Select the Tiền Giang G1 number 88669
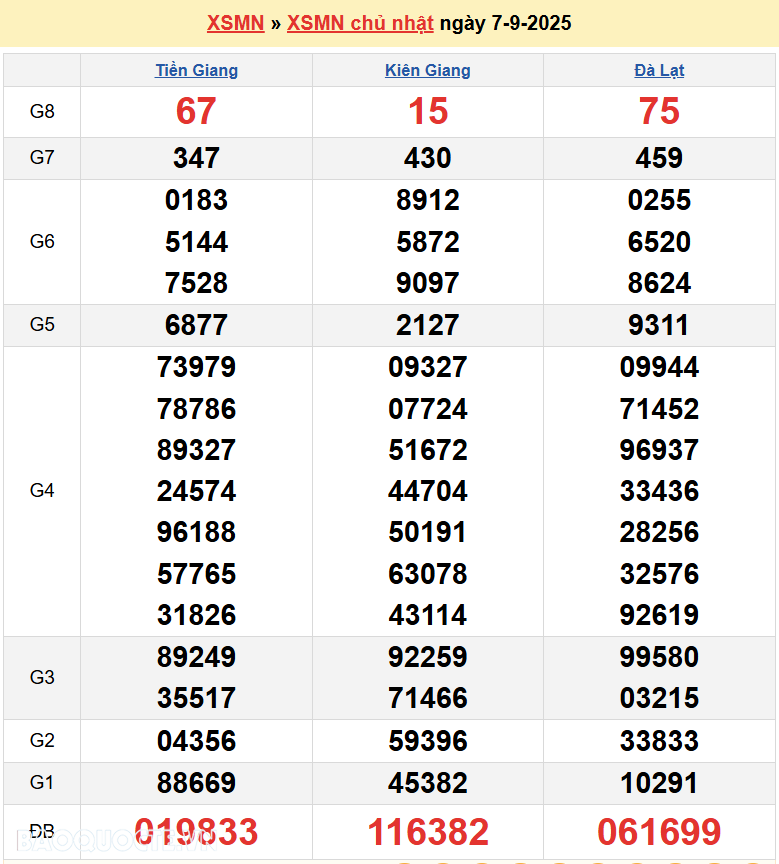This screenshot has height=864, width=779. 196,783
